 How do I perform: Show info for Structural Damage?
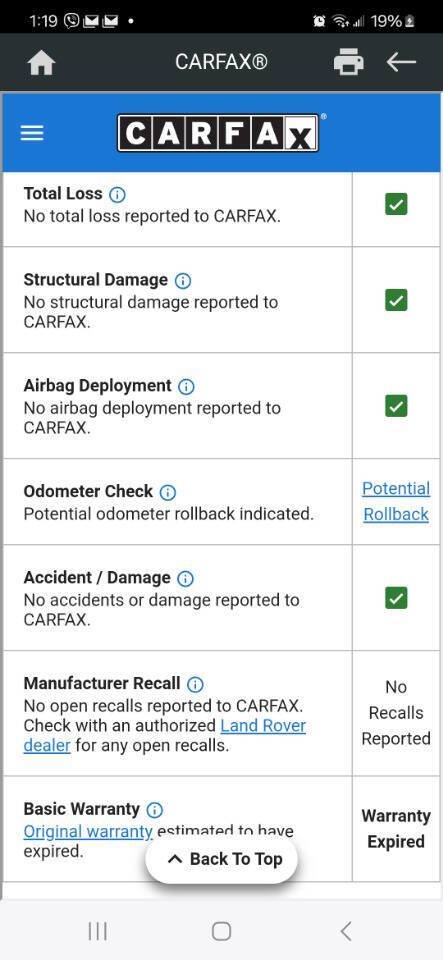click(x=183, y=281)
